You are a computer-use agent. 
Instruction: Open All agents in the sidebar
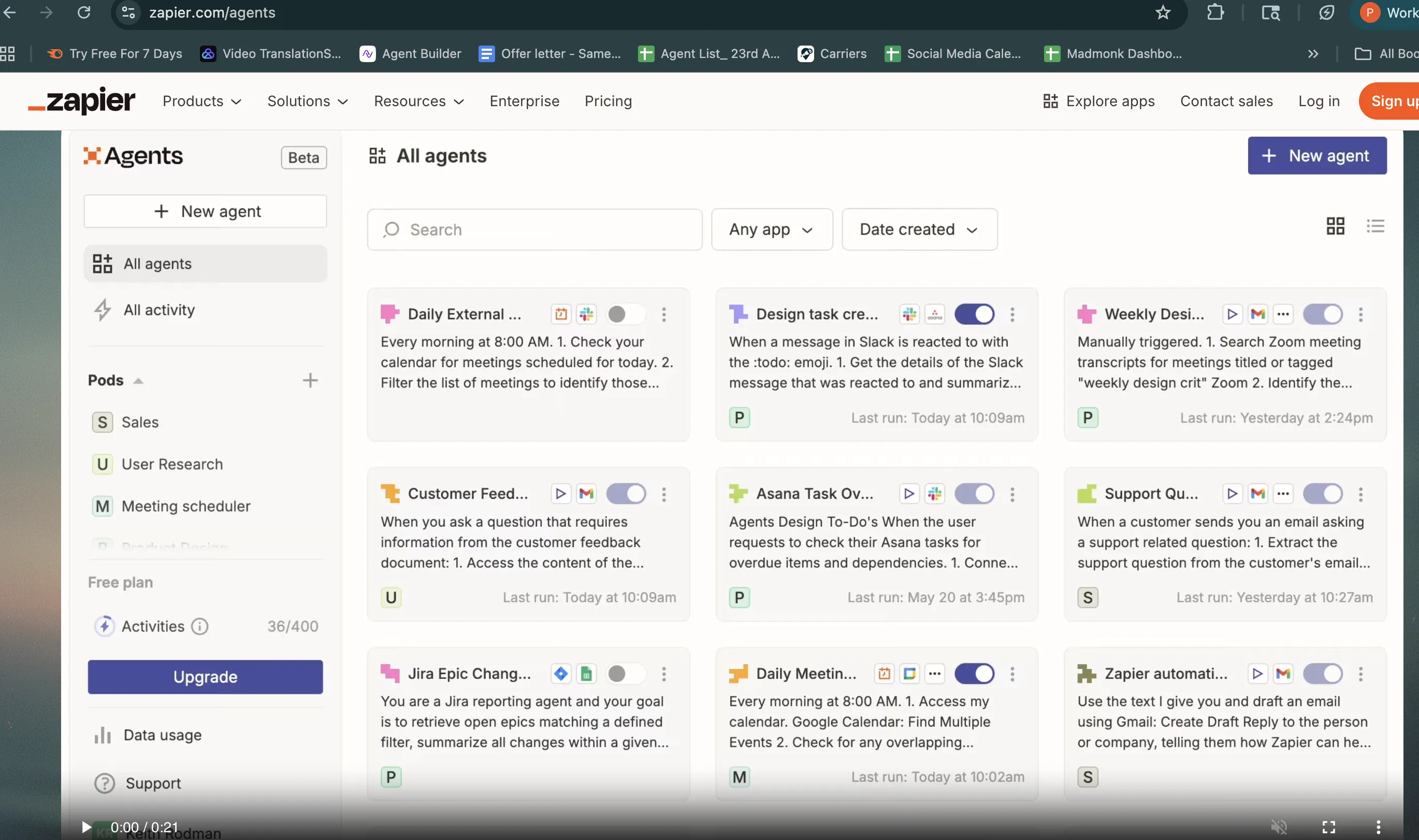pyautogui.click(x=206, y=264)
